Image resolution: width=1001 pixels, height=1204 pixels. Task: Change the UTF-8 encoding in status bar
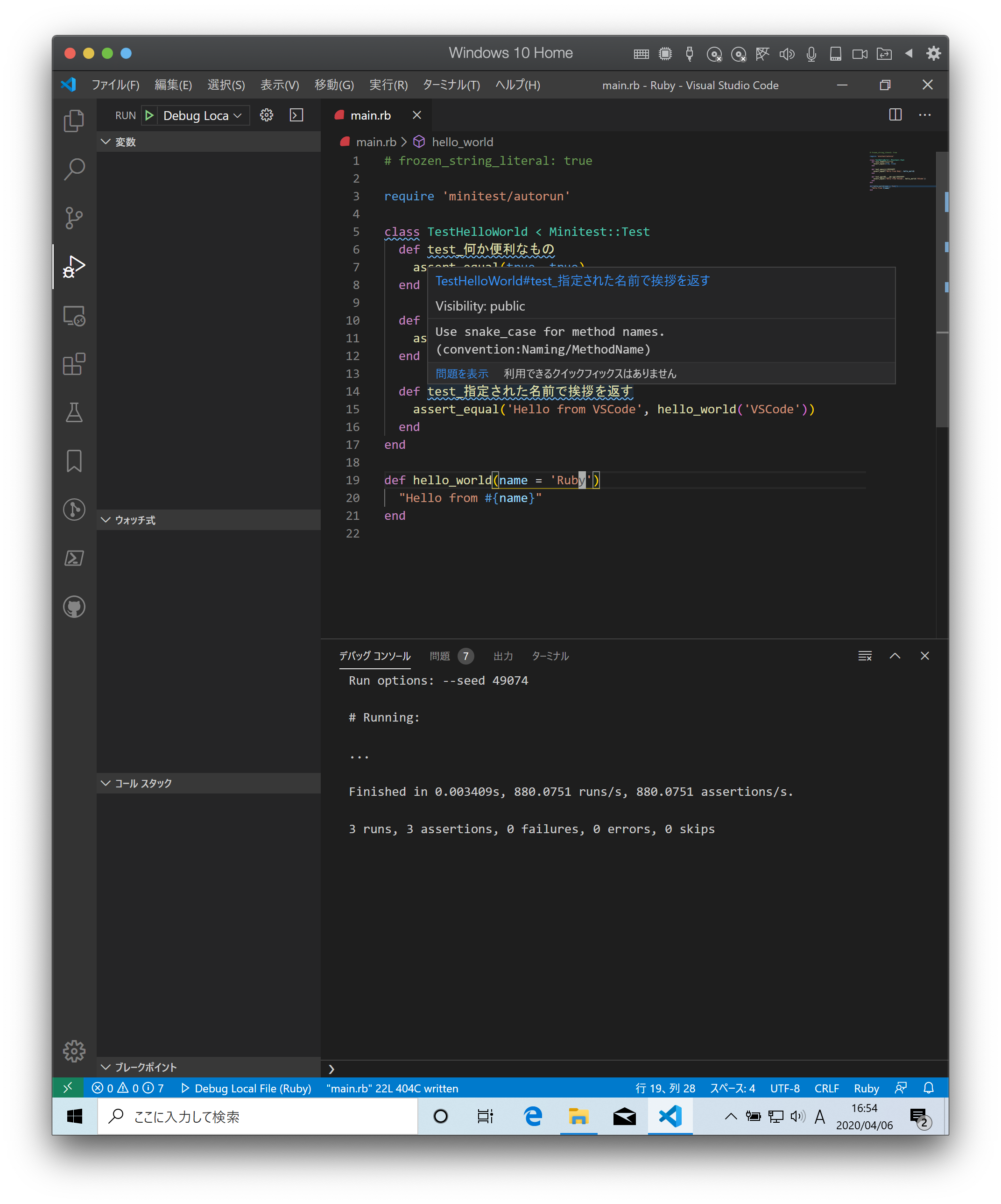[x=784, y=1088]
